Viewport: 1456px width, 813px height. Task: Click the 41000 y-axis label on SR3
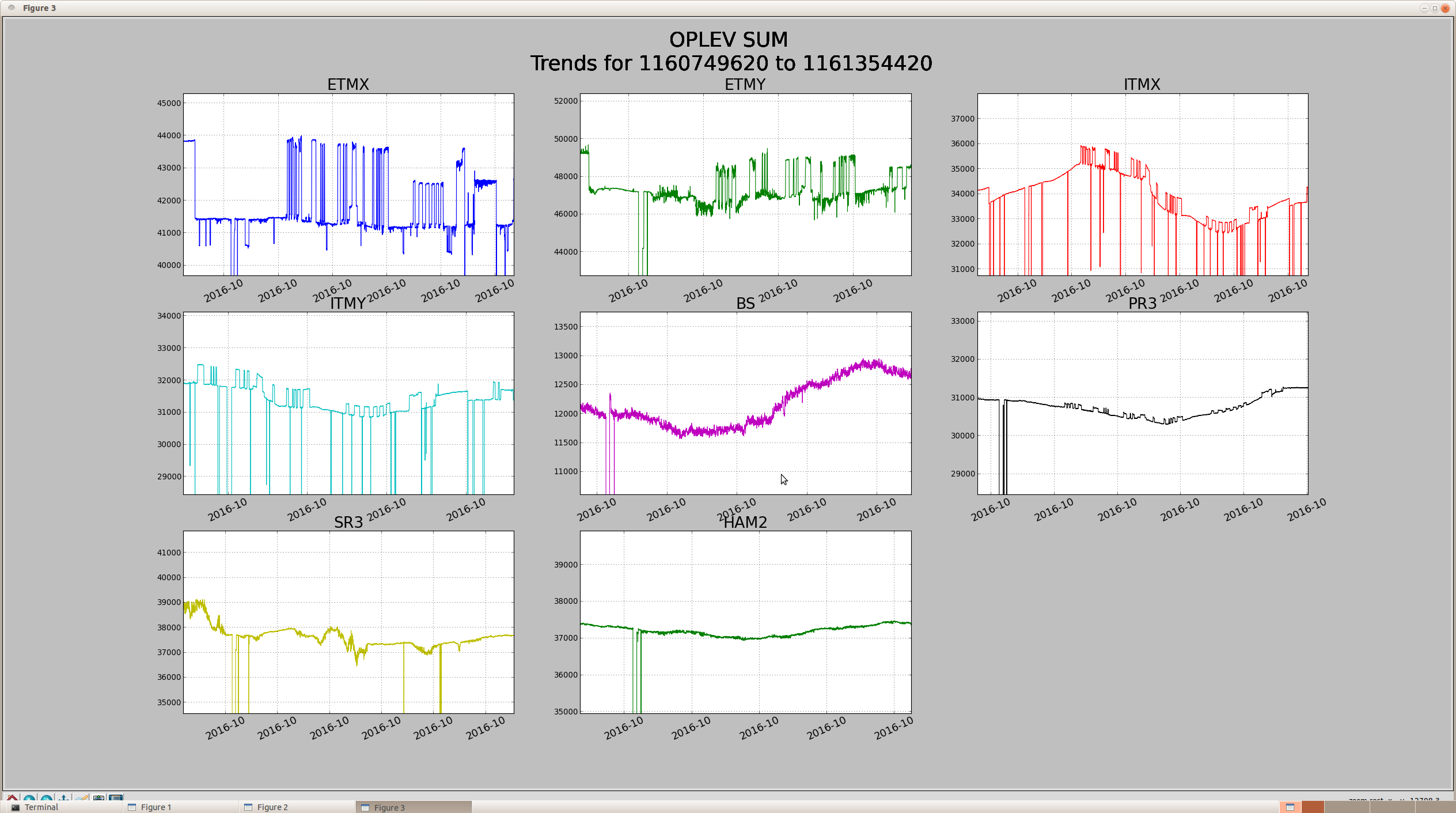(x=169, y=553)
